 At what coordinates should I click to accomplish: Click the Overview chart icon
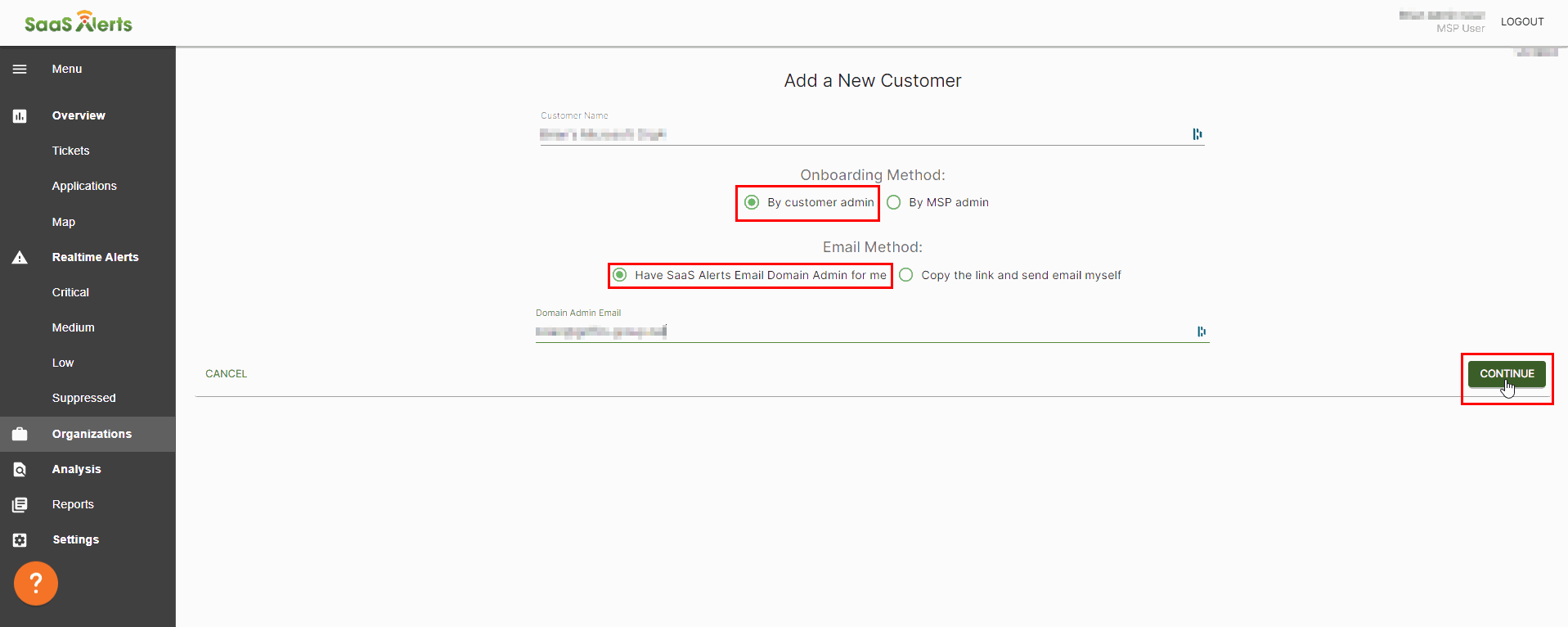tap(20, 116)
